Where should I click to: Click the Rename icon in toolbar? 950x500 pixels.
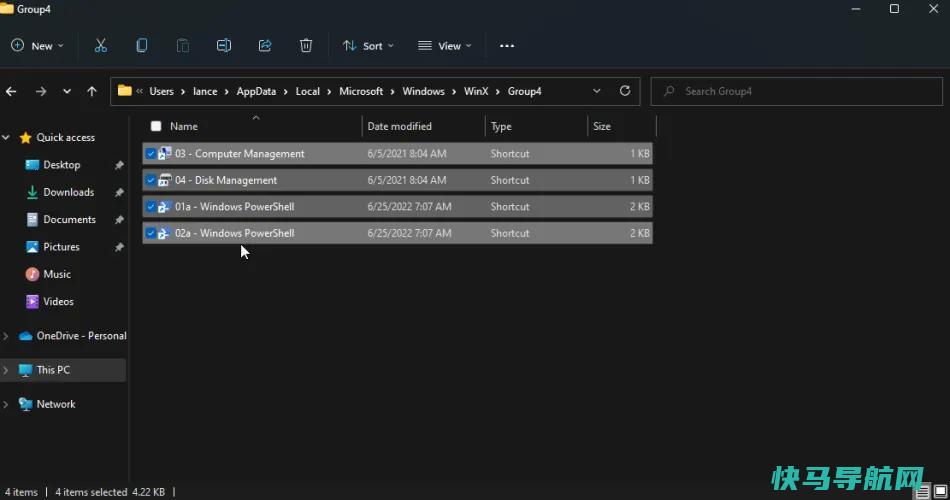tap(224, 45)
